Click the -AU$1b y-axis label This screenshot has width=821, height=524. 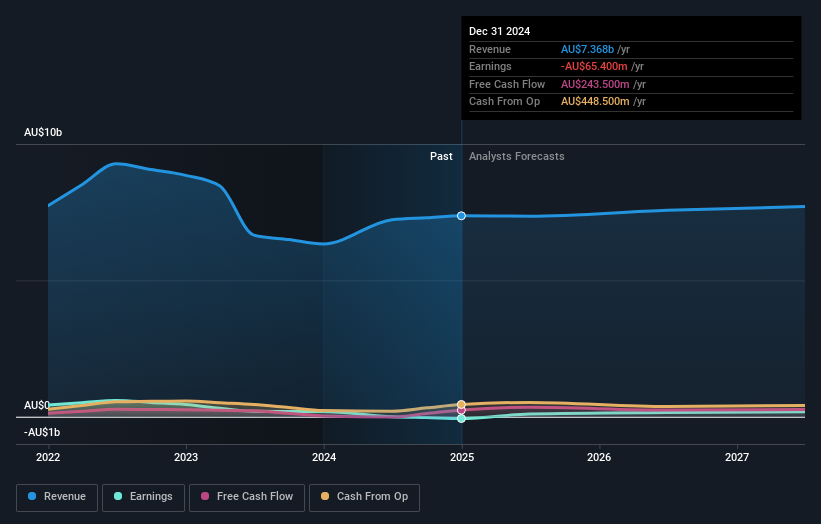click(42, 432)
